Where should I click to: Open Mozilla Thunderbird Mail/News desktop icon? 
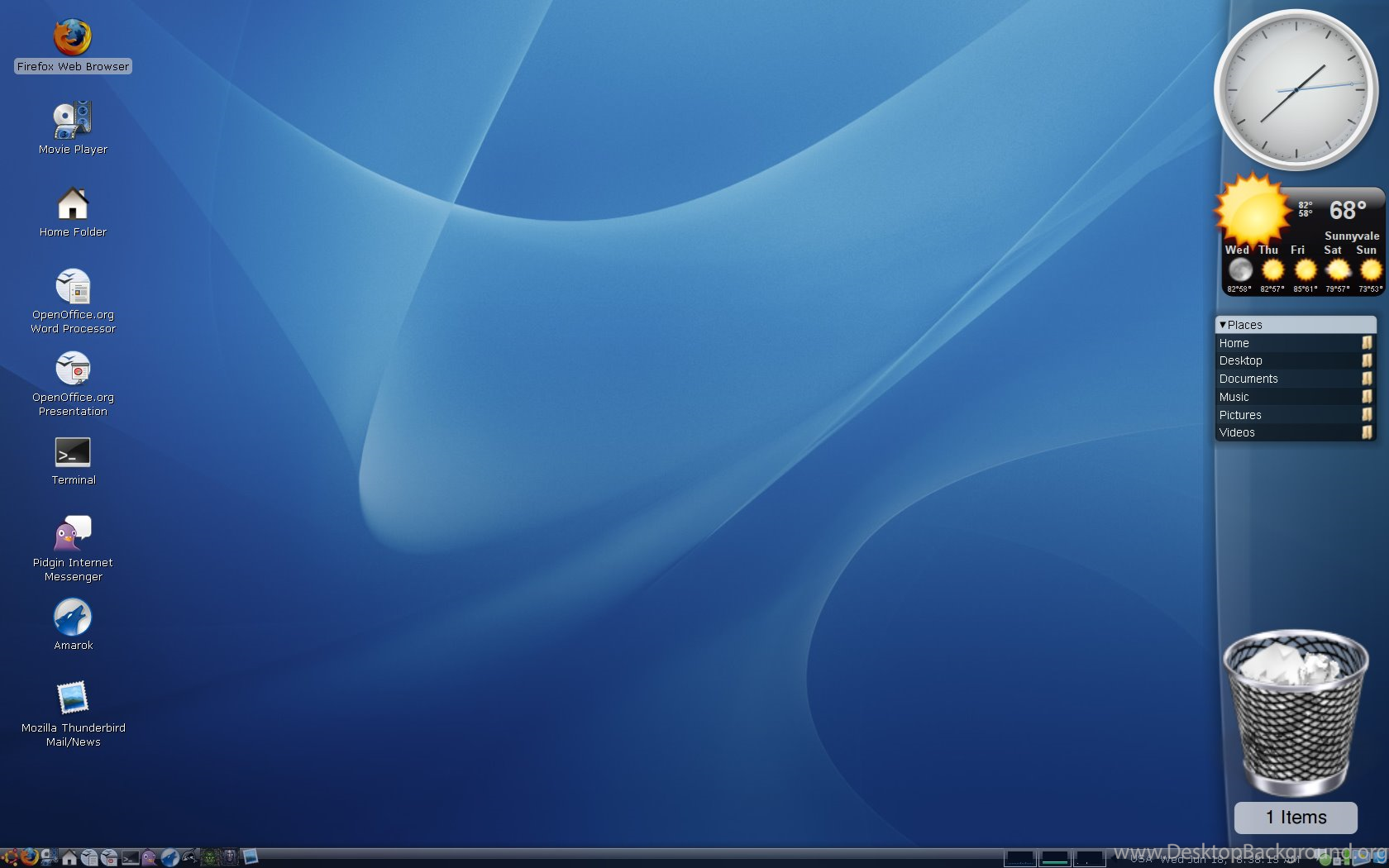click(x=73, y=699)
